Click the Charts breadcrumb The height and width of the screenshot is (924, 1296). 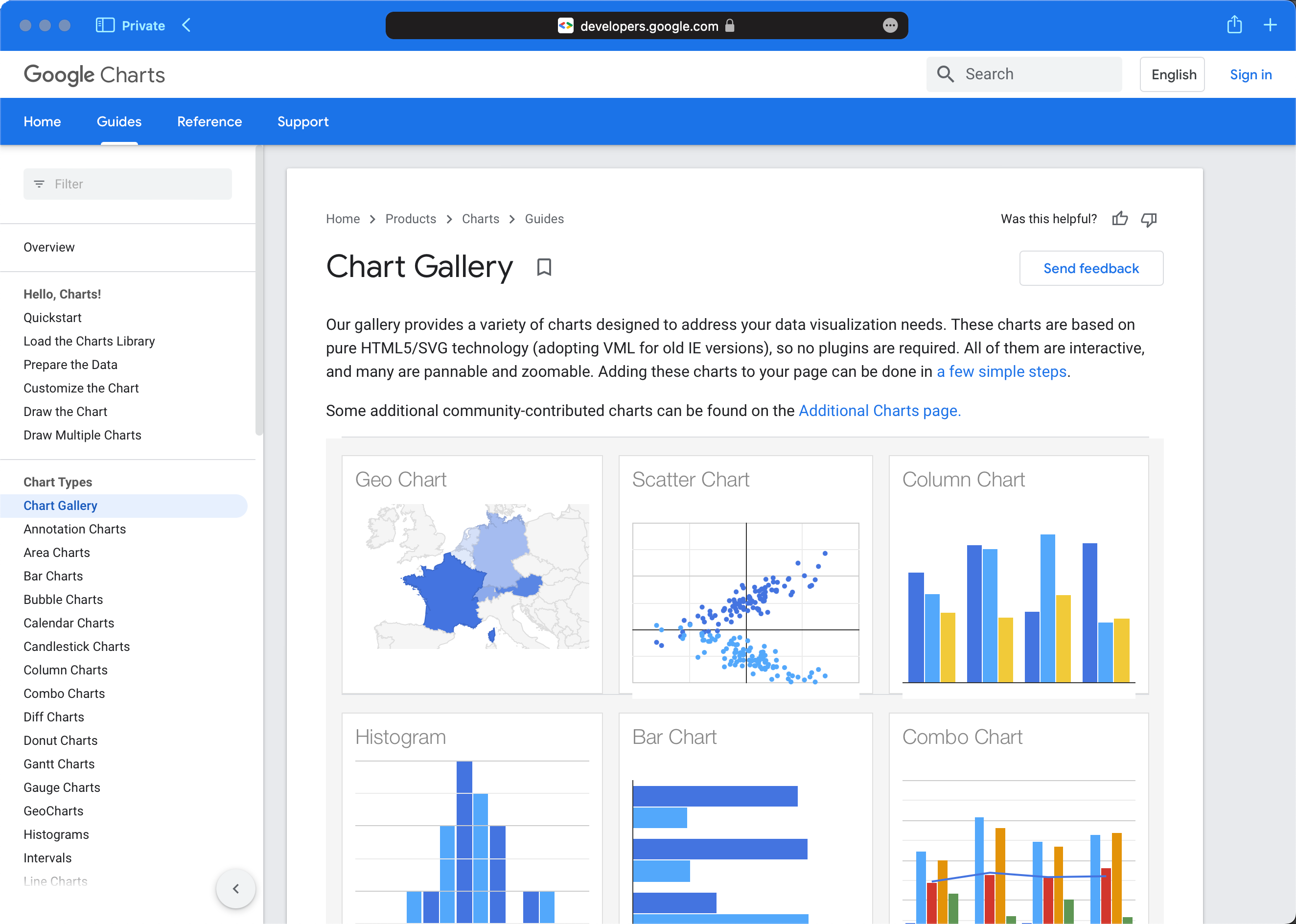click(x=480, y=219)
